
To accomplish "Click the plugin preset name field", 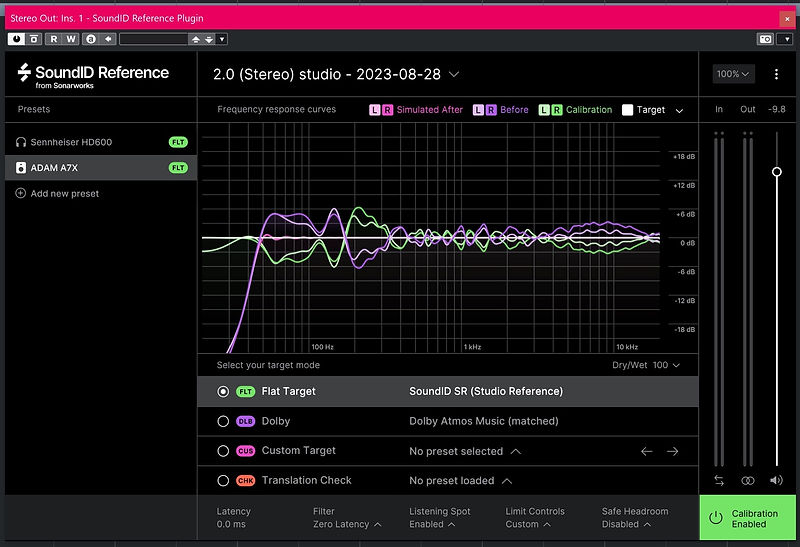I will (154, 39).
